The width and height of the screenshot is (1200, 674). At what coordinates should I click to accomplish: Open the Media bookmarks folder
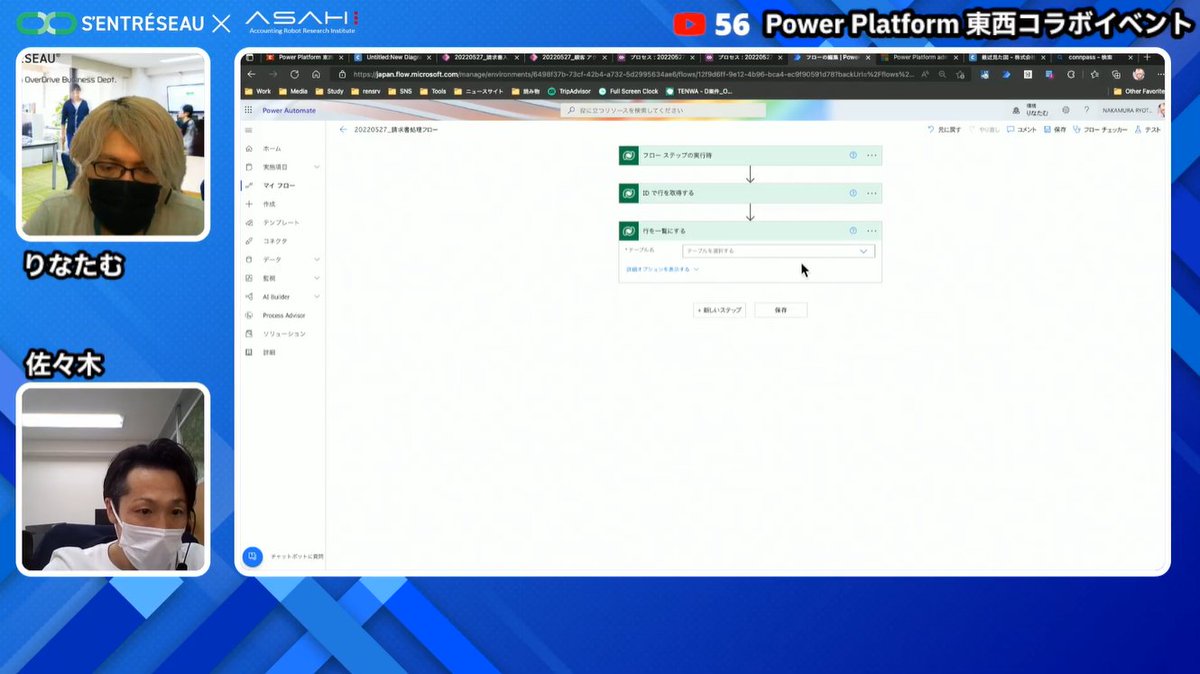point(293,91)
